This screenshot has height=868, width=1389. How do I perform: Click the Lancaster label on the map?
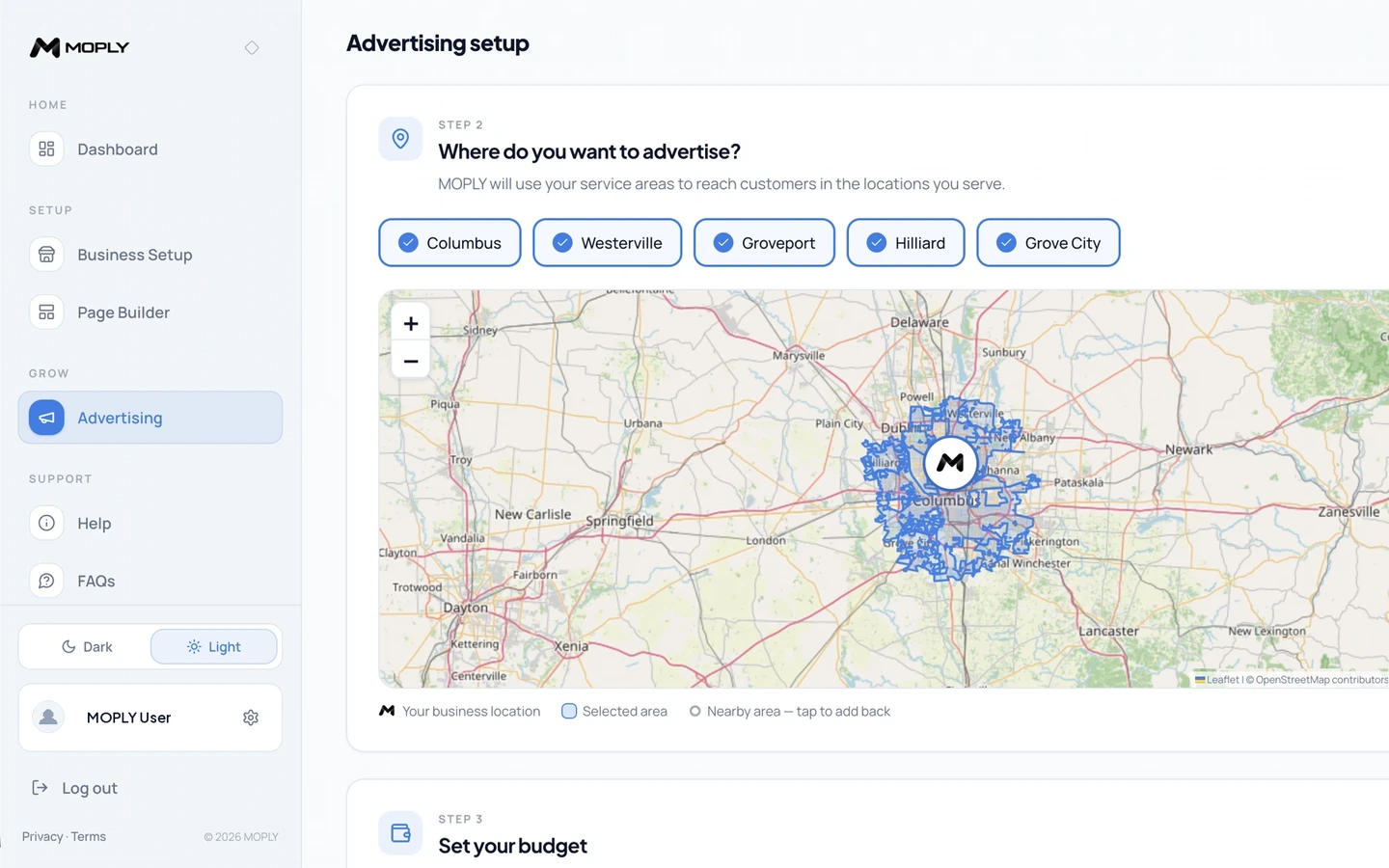pyautogui.click(x=1108, y=632)
